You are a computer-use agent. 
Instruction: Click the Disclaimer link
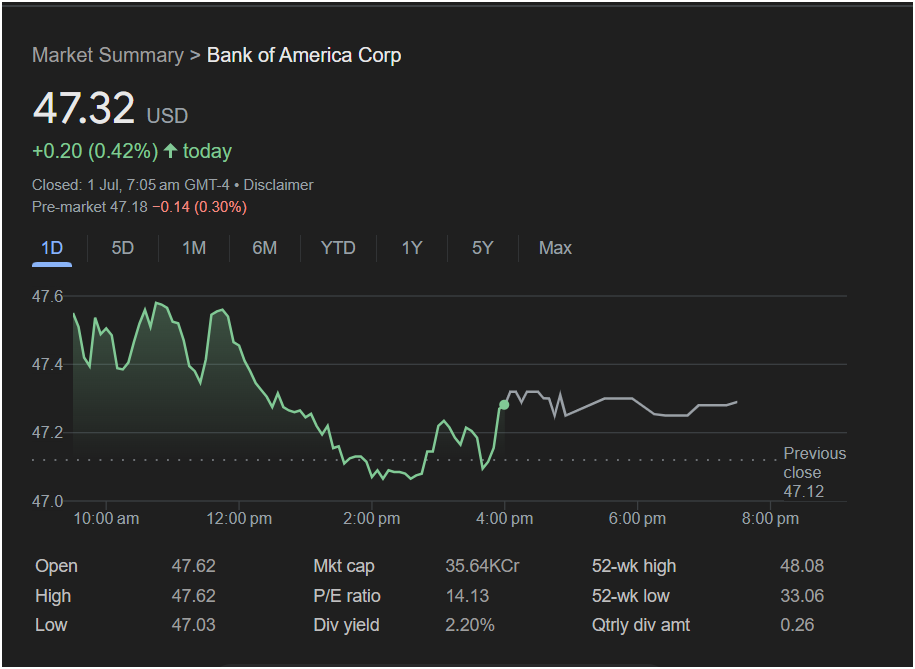[x=278, y=185]
